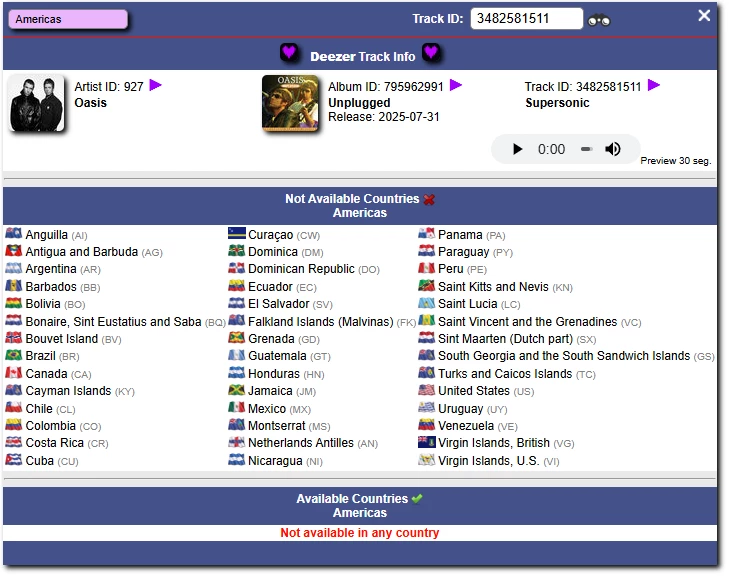Viewport: 729px width, 576px height.
Task: Click the binoculars search icon
Action: (x=598, y=20)
